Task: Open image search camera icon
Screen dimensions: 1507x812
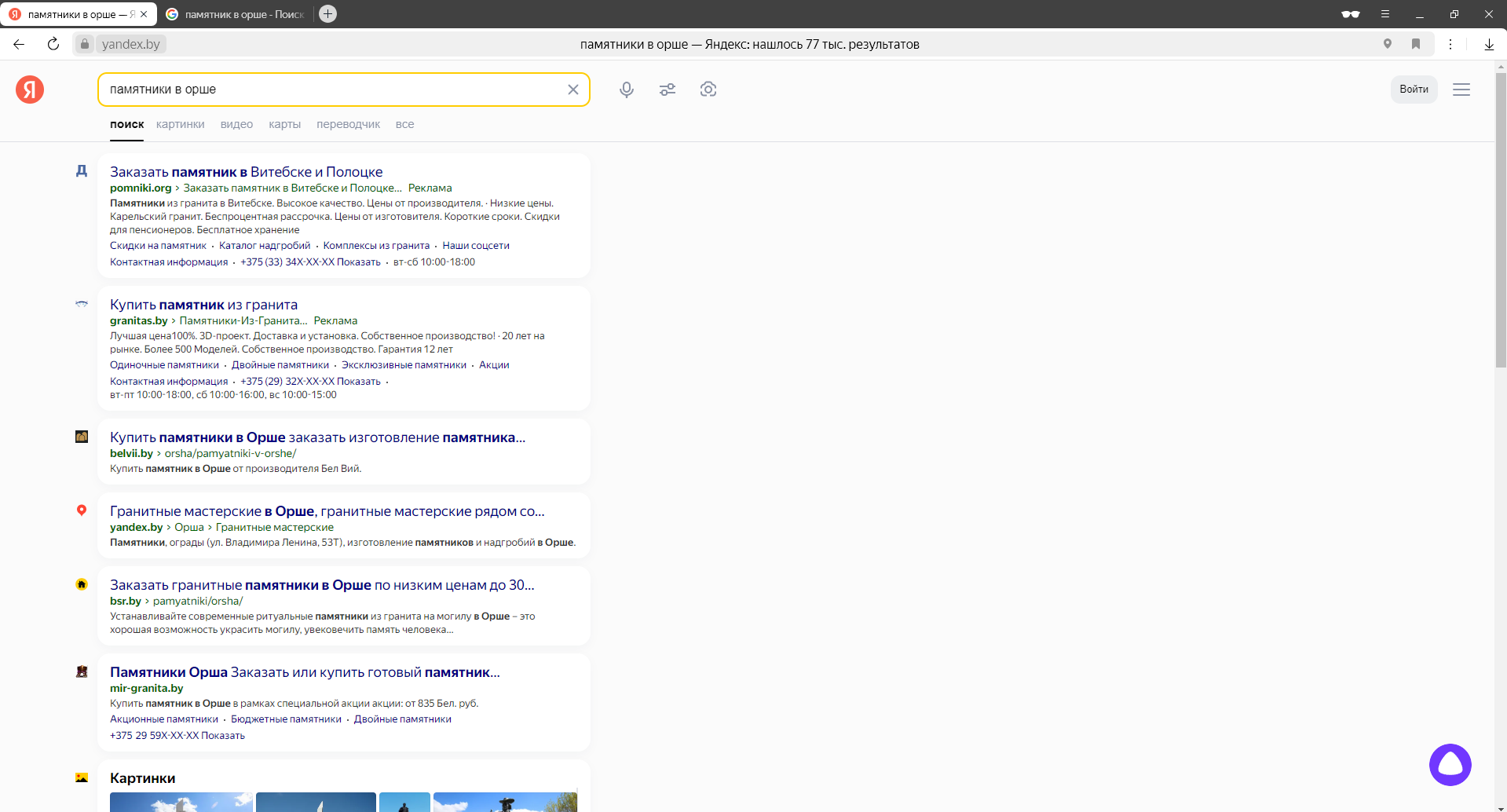Action: 708,90
